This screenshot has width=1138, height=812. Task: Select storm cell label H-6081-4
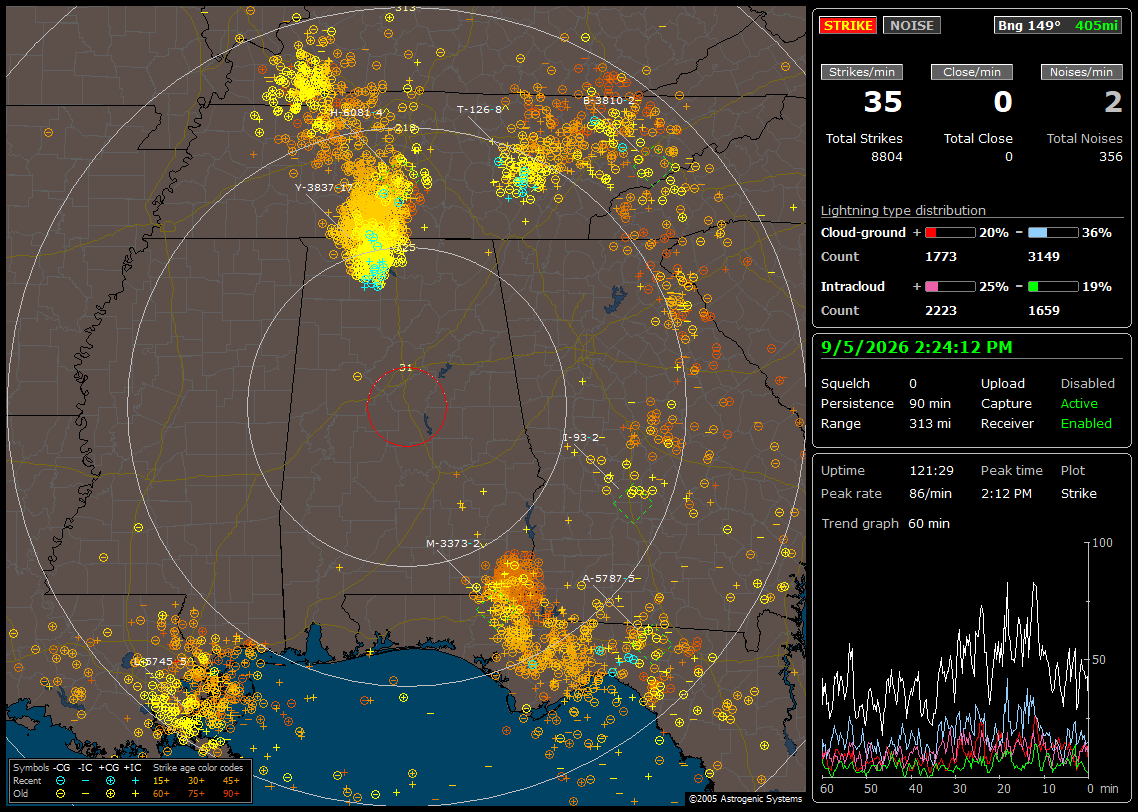(356, 112)
